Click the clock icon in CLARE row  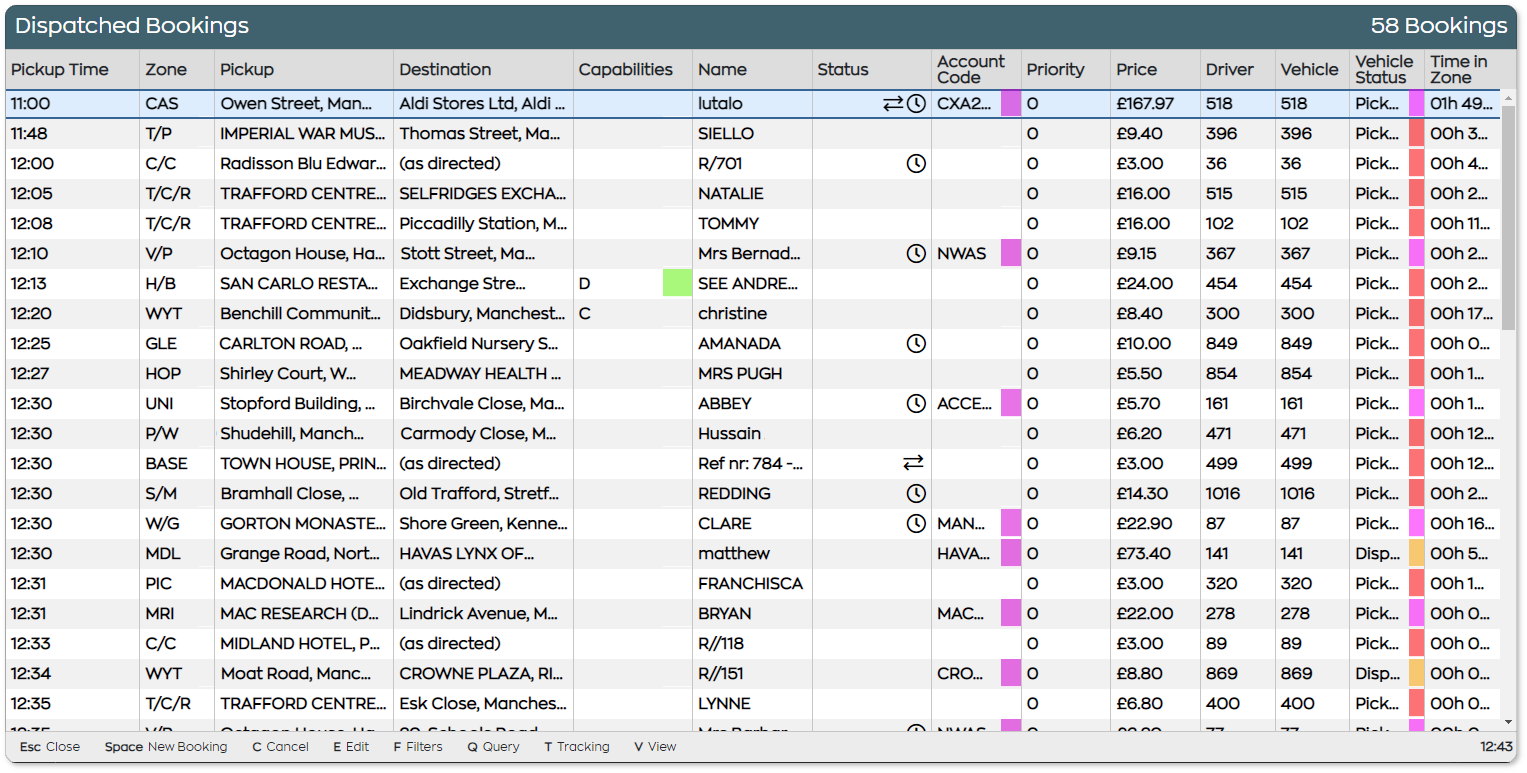(x=916, y=524)
